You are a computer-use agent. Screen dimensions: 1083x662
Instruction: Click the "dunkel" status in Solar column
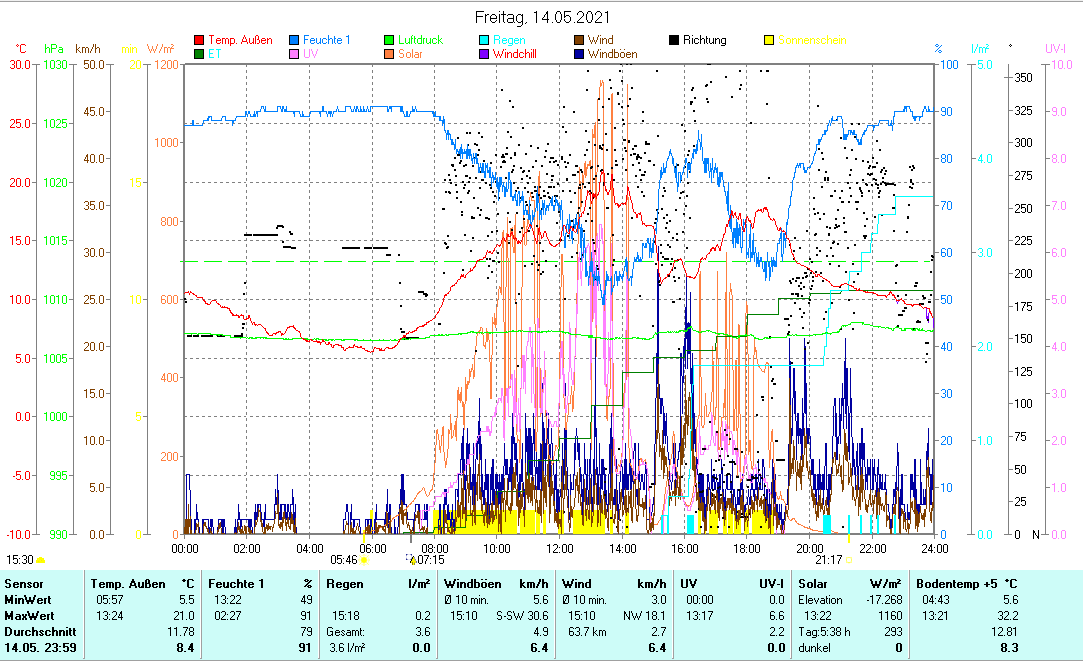814,648
